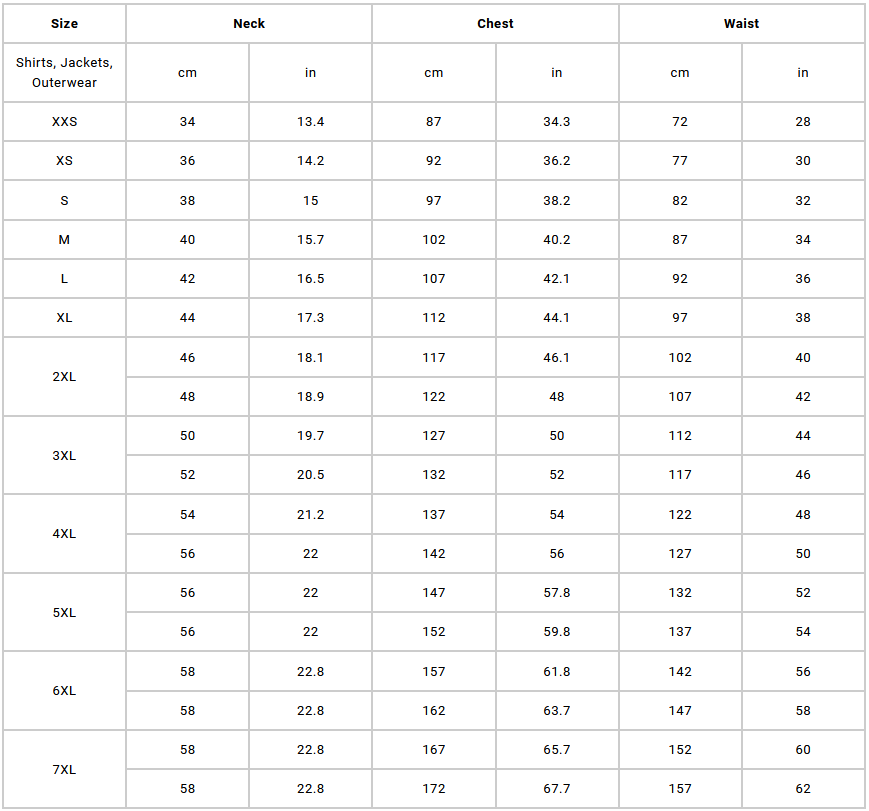The image size is (869, 811).
Task: Click the XS size label
Action: click(x=64, y=161)
